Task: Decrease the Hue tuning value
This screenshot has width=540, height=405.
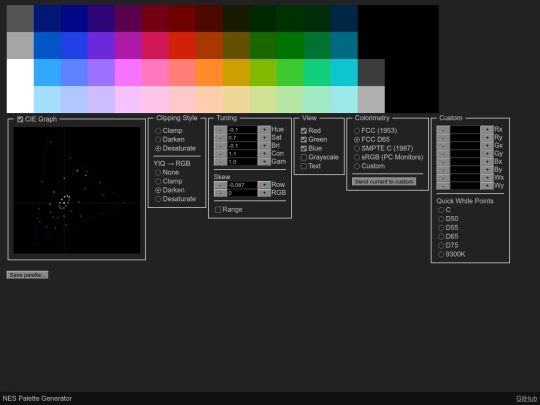Action: tap(220, 129)
